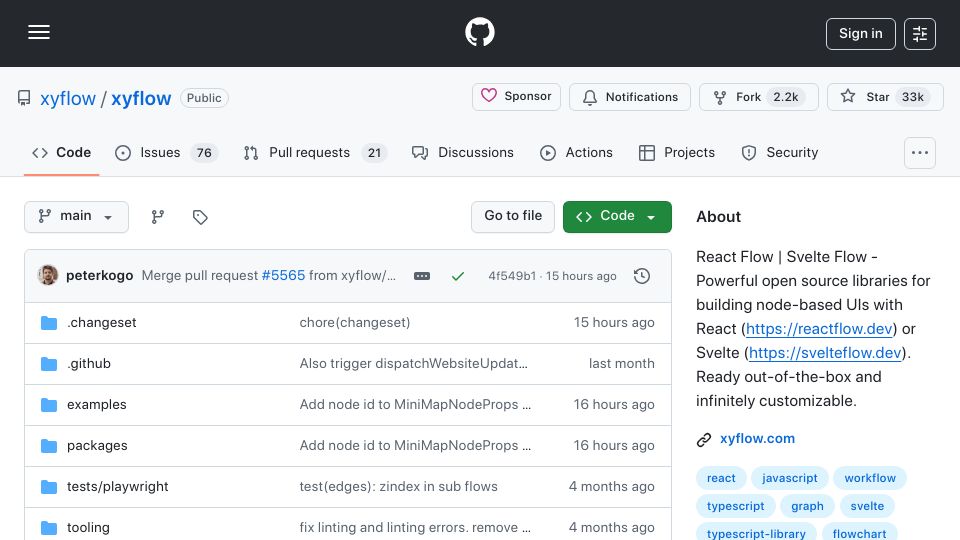Select the workflow topic tag
Image resolution: width=960 pixels, height=540 pixels.
pos(870,478)
